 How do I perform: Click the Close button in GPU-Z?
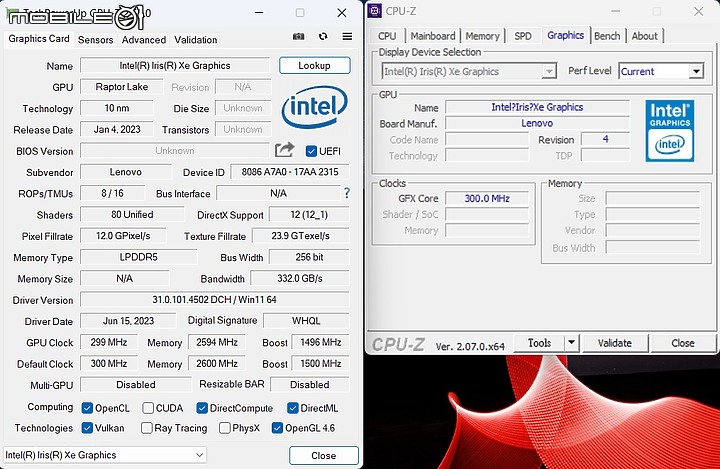324,455
